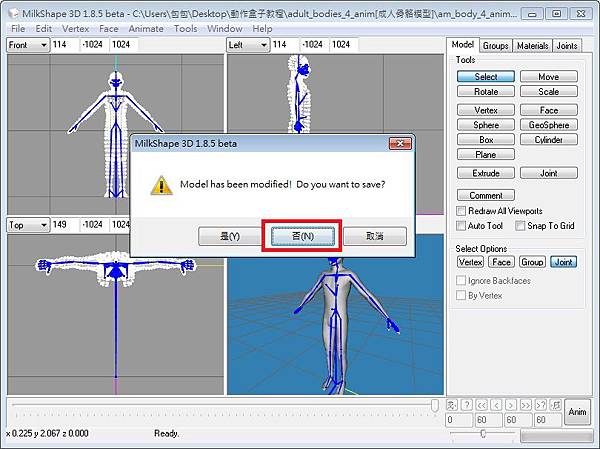Click Top viewport zoom field showing 149
The width and height of the screenshot is (600, 449).
(64, 225)
